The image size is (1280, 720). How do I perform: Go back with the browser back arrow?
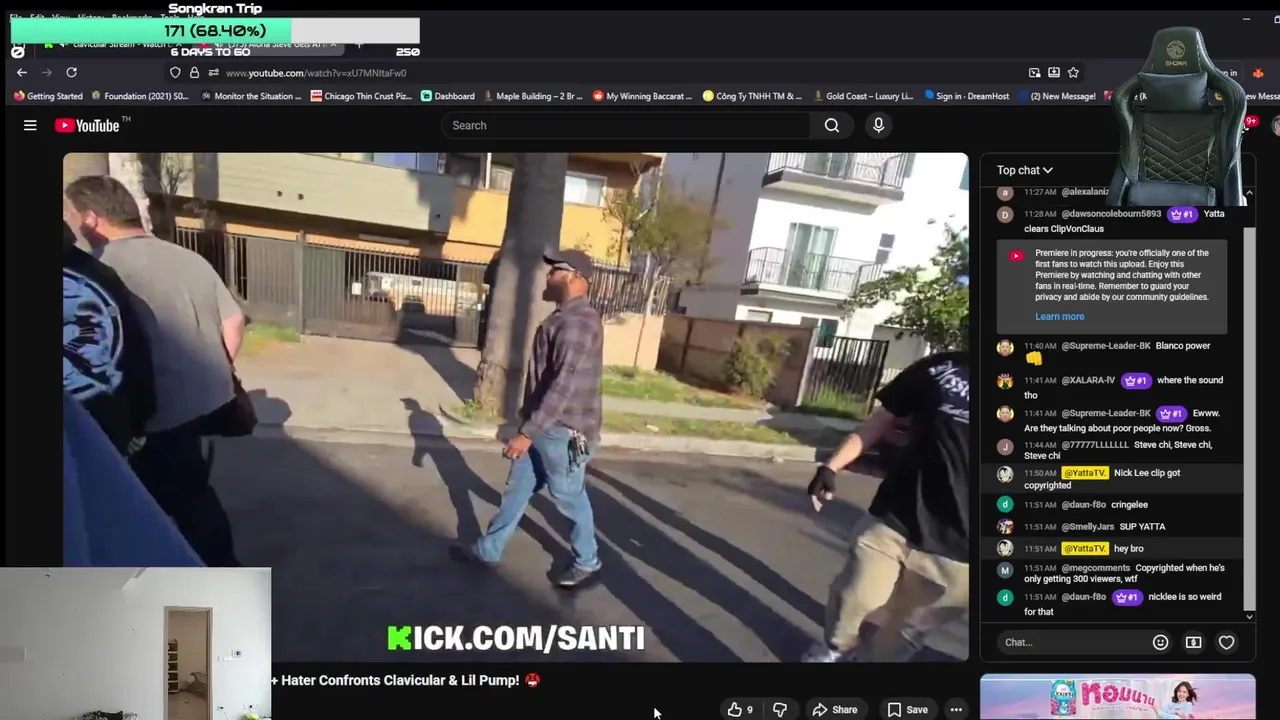point(22,72)
